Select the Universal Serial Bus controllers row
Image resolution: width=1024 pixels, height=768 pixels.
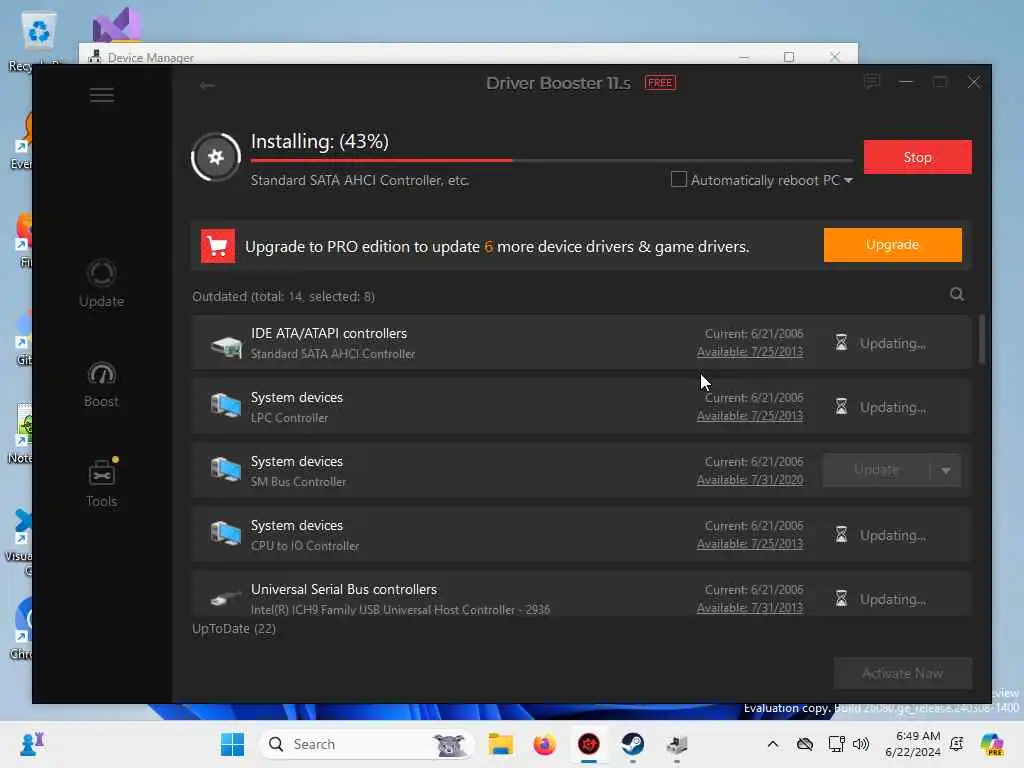click(581, 595)
